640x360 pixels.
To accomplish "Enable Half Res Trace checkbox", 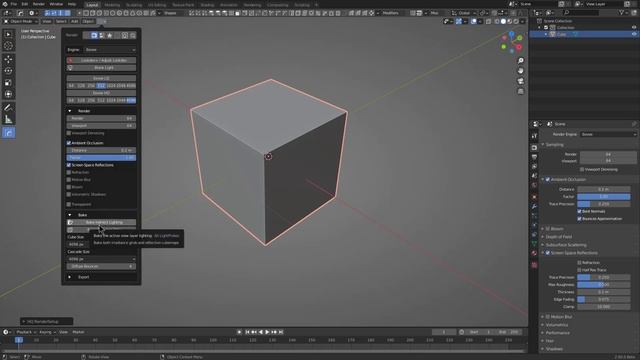I will [580, 270].
